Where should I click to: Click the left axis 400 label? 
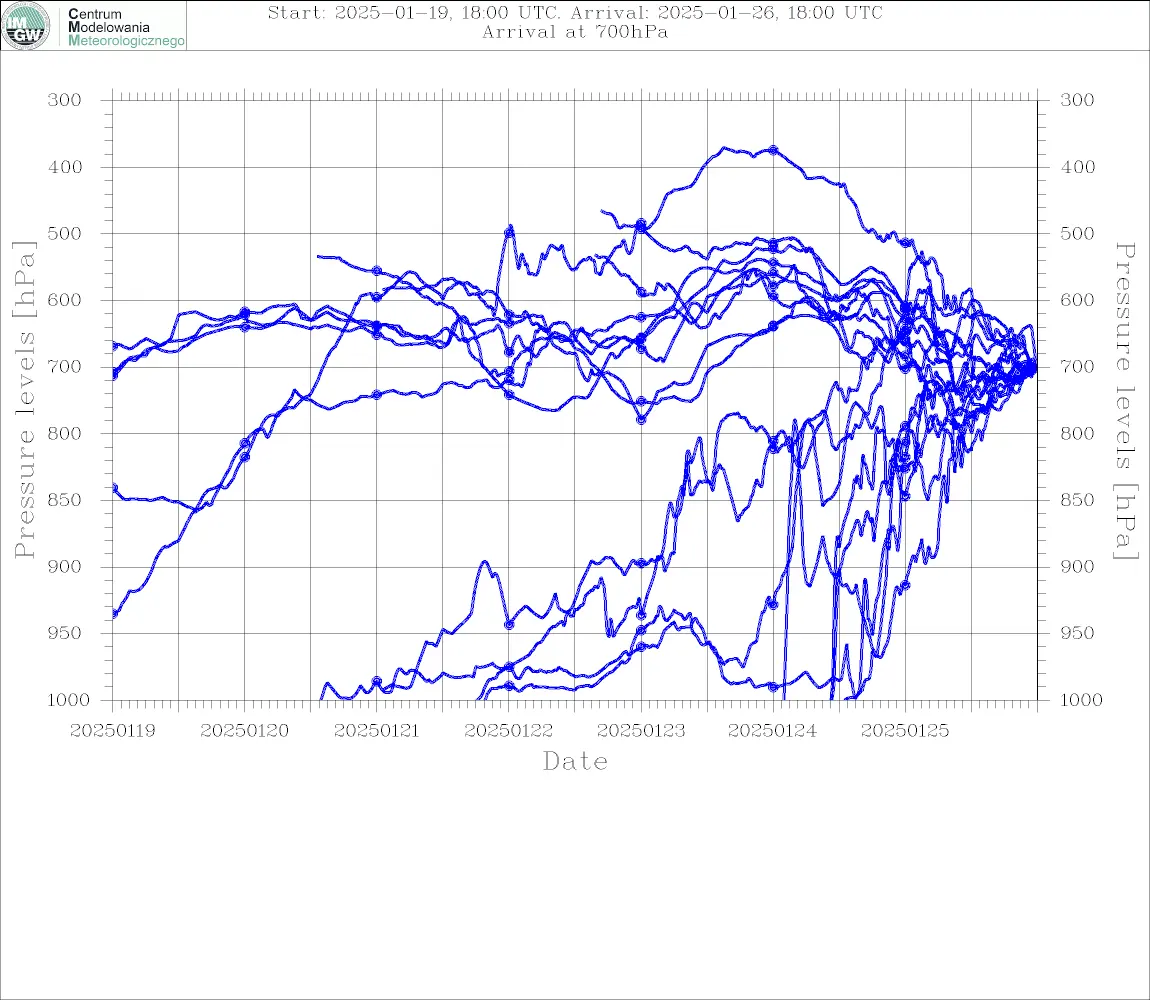pos(65,167)
